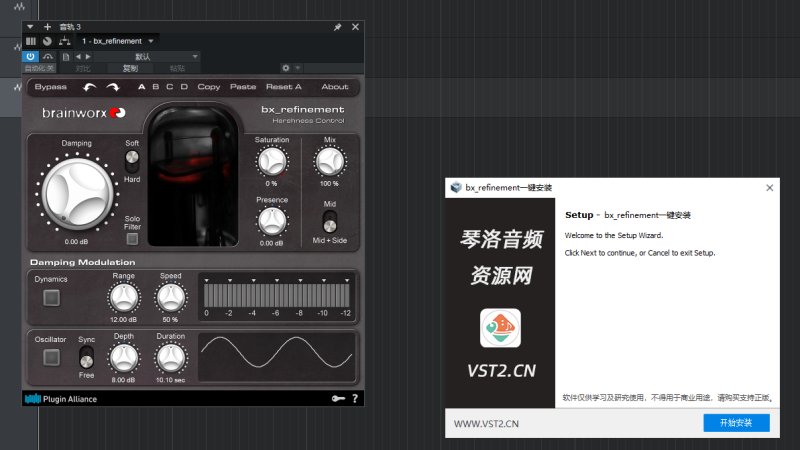The image size is (800, 450).
Task: Click the tube display in the center
Action: (x=193, y=176)
